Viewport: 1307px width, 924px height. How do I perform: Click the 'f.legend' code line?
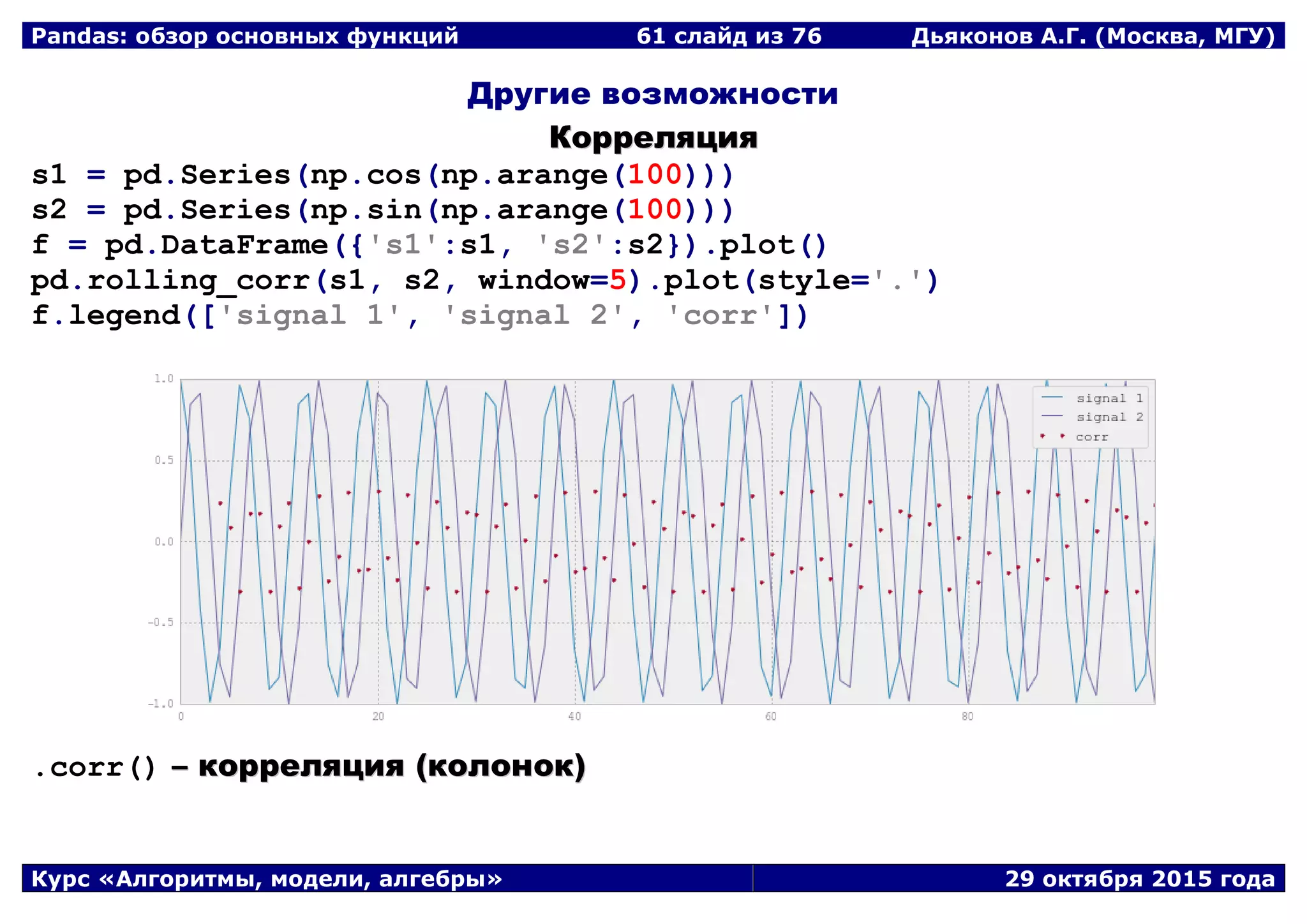(420, 316)
